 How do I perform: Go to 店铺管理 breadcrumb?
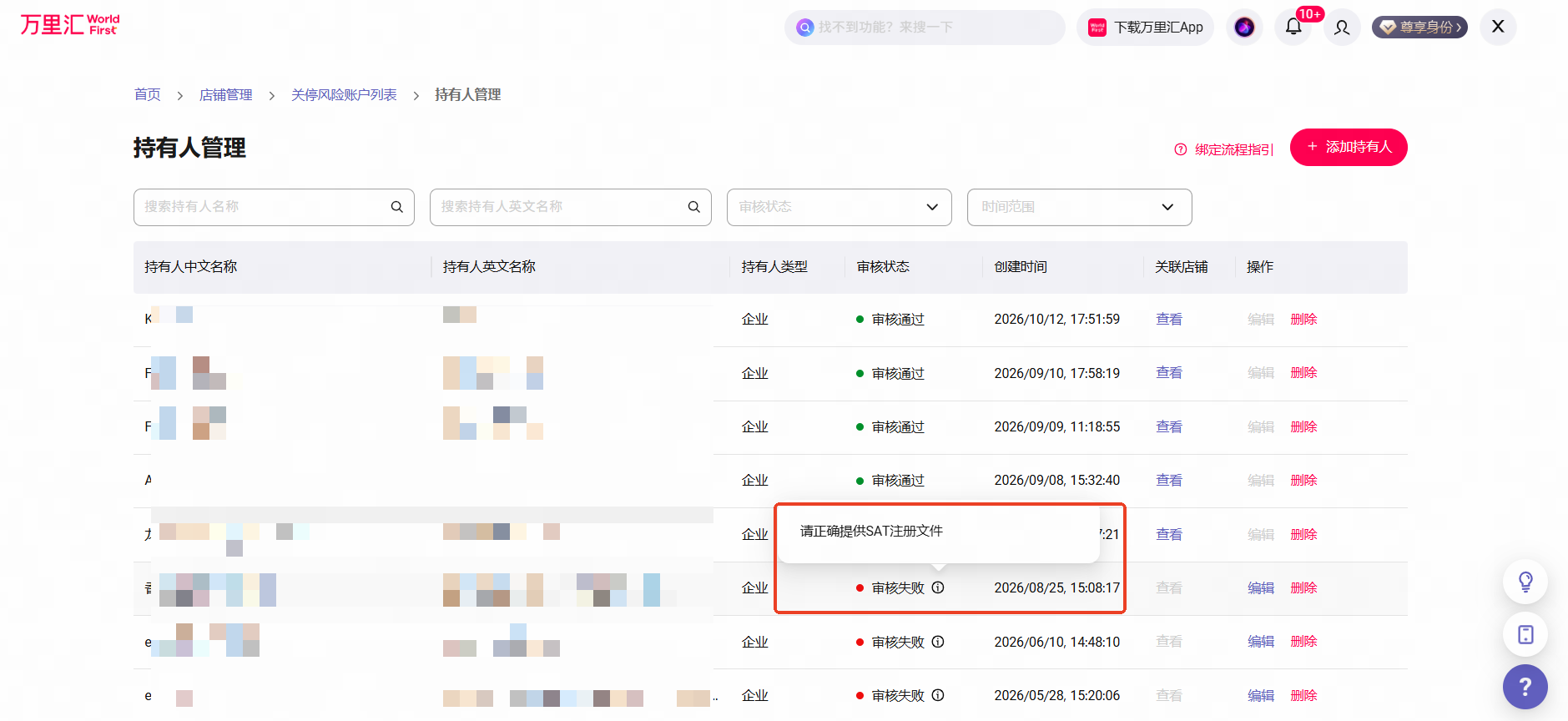[226, 95]
